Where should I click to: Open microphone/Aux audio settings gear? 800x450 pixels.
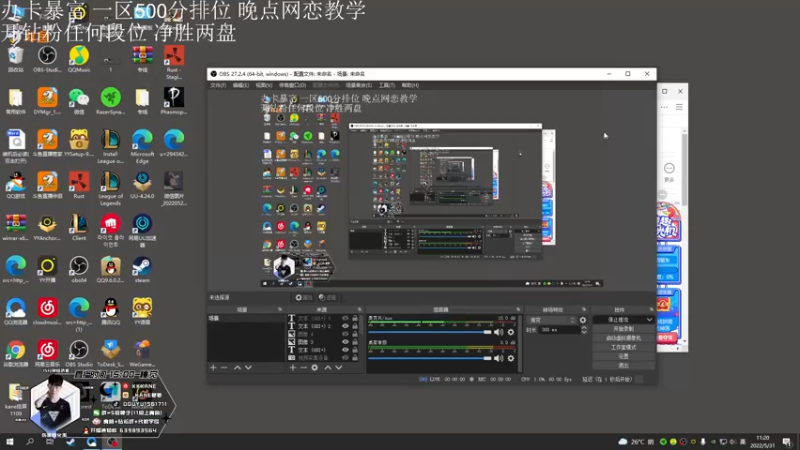pyautogui.click(x=511, y=332)
